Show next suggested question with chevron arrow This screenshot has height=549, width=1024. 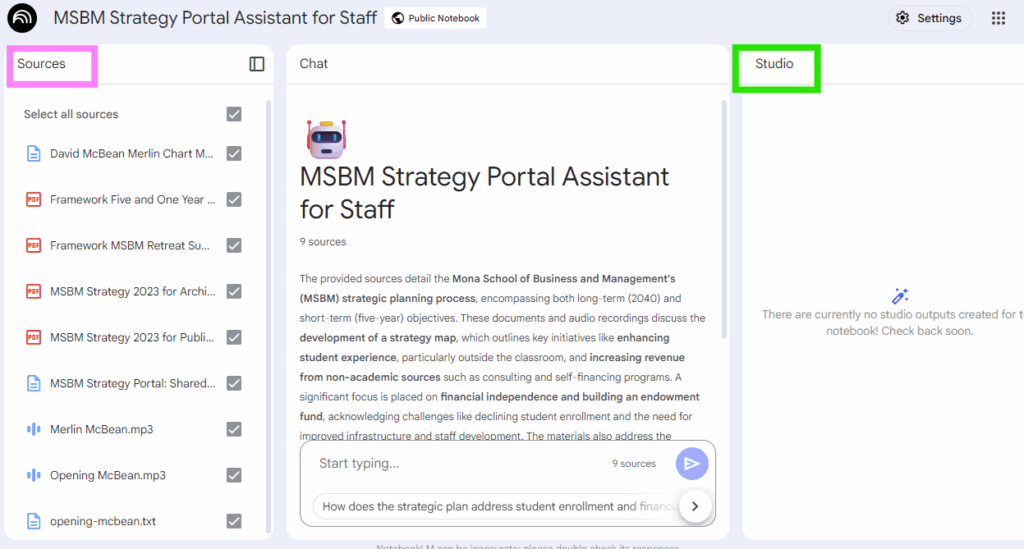click(695, 506)
